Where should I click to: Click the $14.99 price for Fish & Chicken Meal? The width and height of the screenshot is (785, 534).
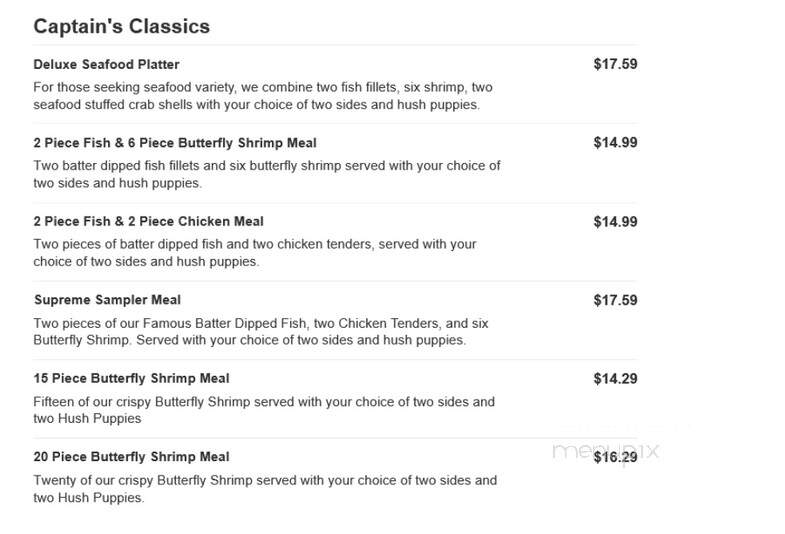(615, 222)
